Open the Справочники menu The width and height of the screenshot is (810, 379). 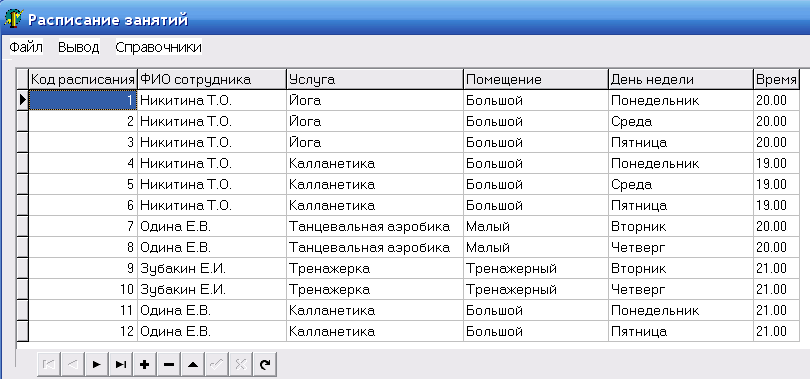(x=158, y=48)
